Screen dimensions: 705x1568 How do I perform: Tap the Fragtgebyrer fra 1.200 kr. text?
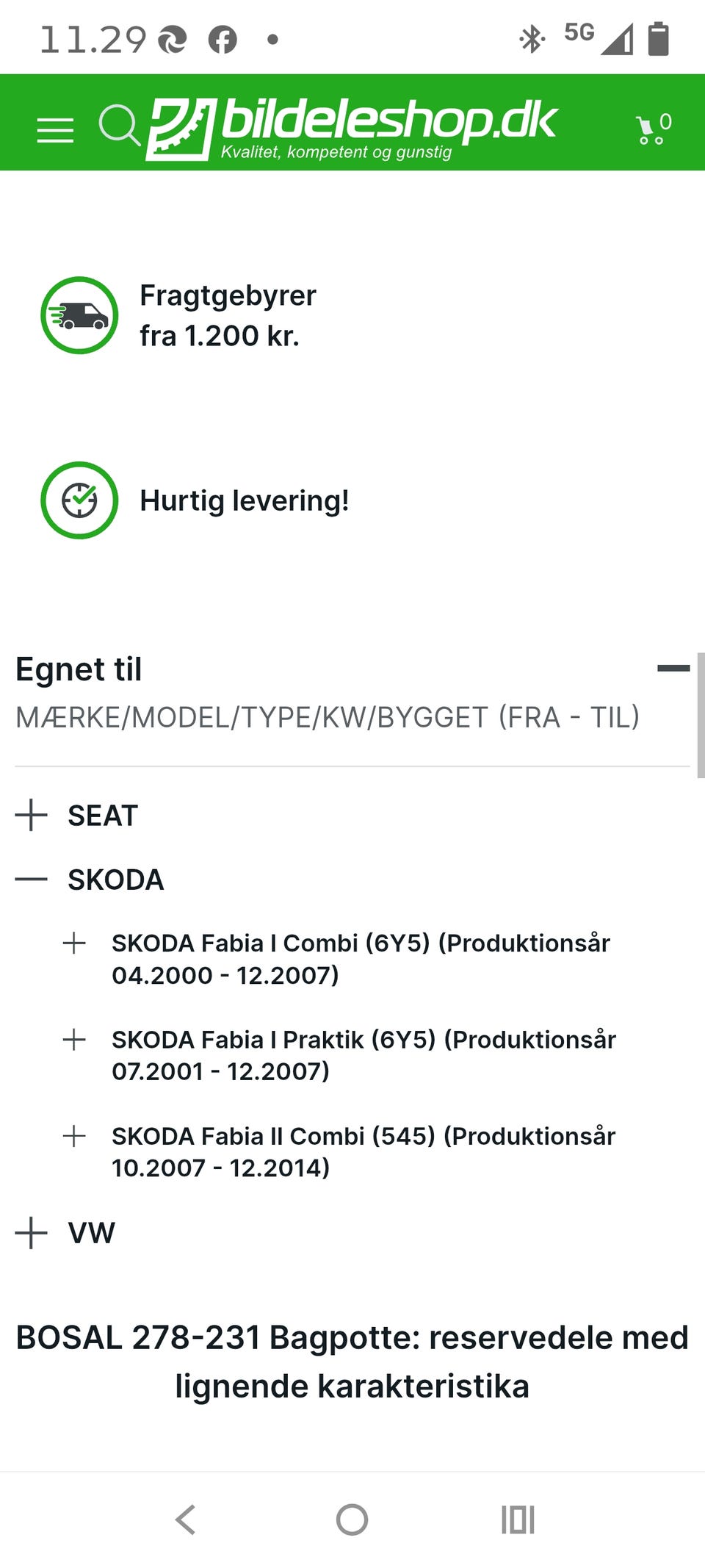[228, 315]
